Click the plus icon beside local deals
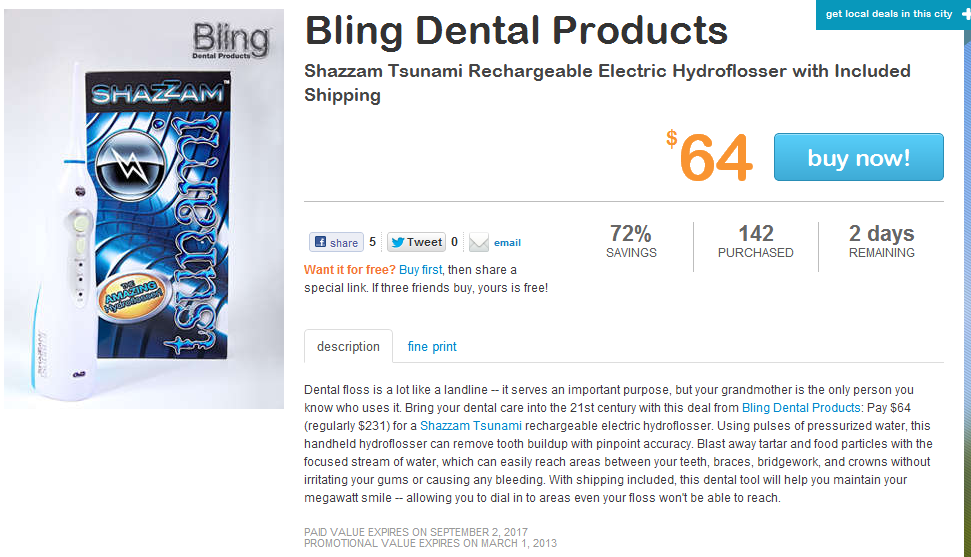 point(966,14)
